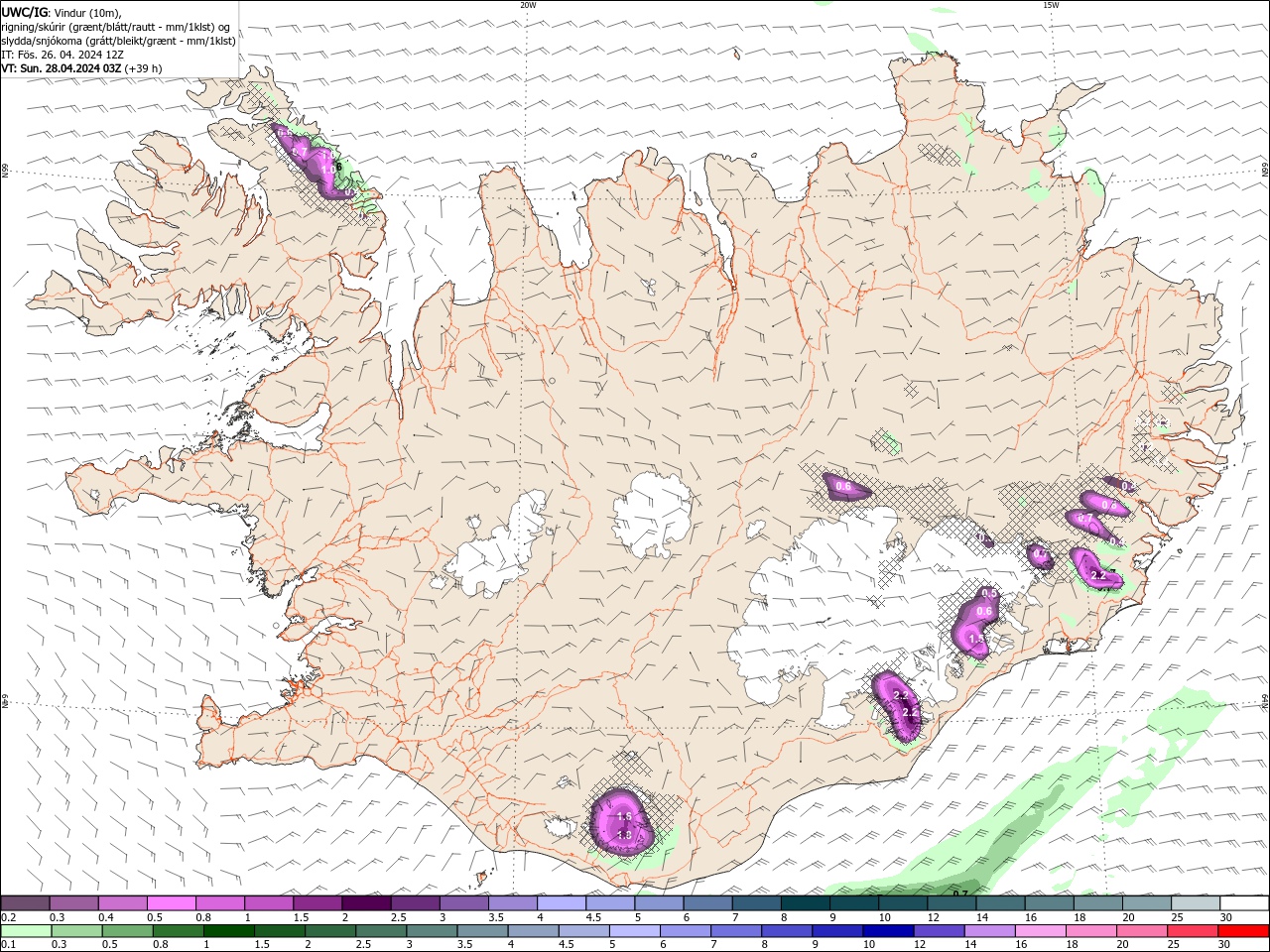Image resolution: width=1270 pixels, height=952 pixels.
Task: Click the 0.4 label in the upper legend row
Action: click(x=106, y=917)
